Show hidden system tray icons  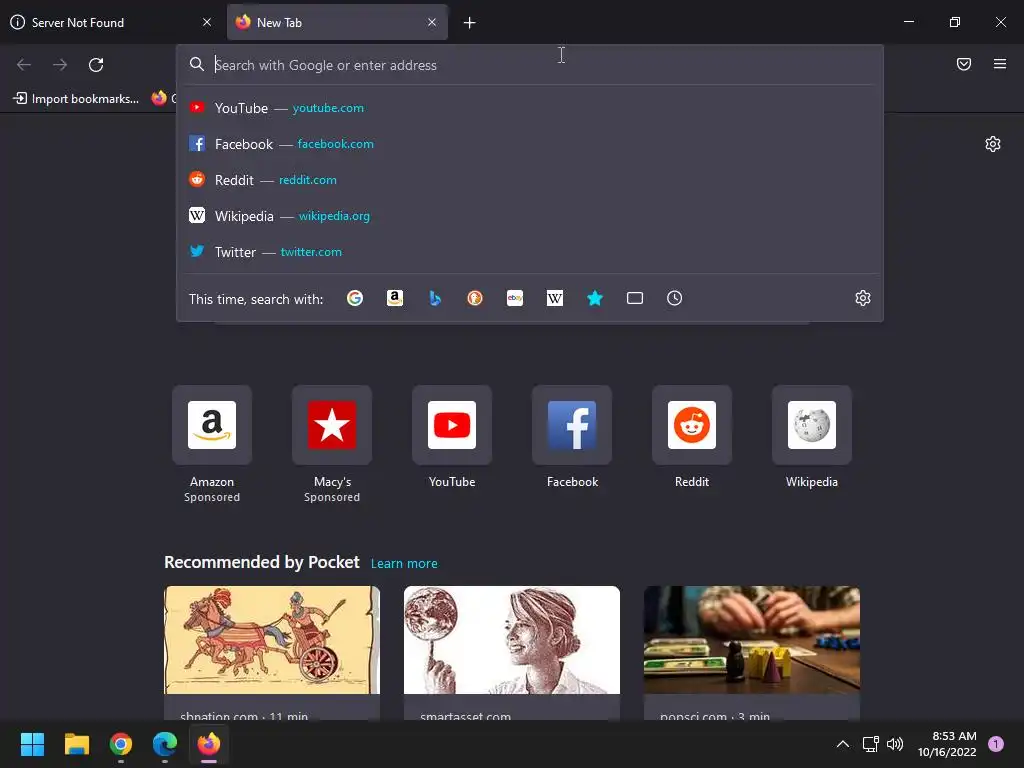point(843,744)
